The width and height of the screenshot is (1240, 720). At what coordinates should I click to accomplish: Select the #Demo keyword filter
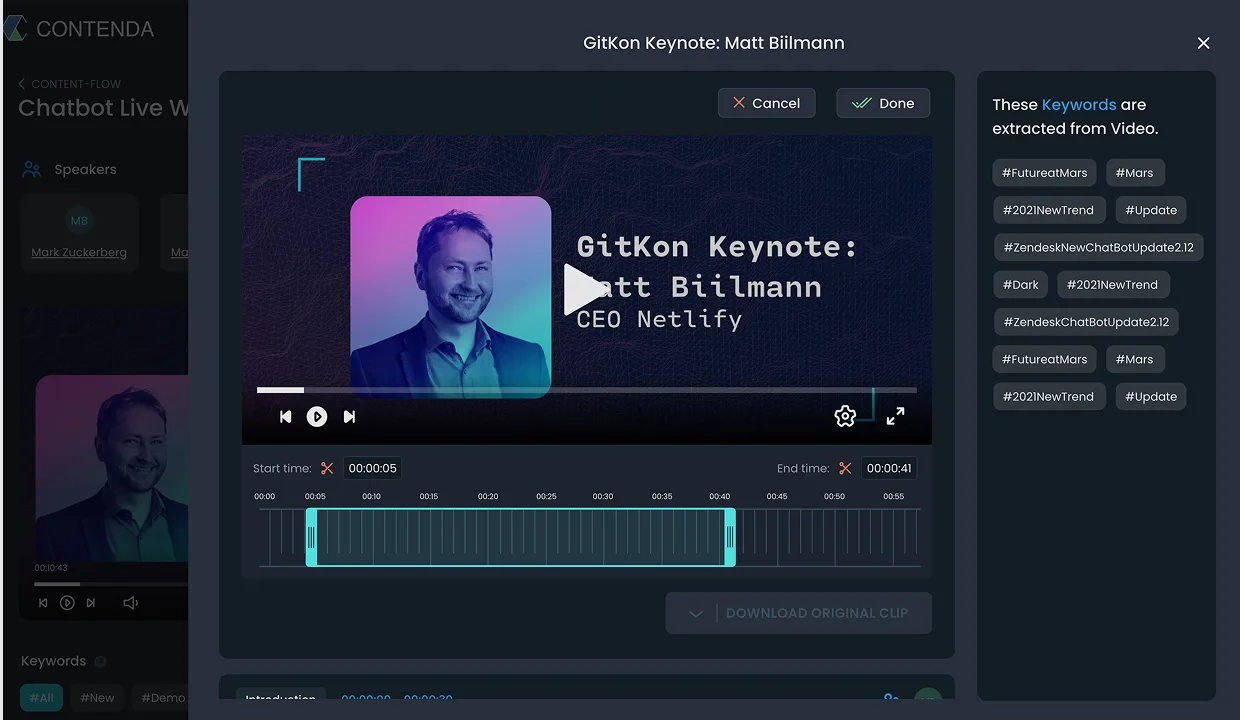point(162,698)
